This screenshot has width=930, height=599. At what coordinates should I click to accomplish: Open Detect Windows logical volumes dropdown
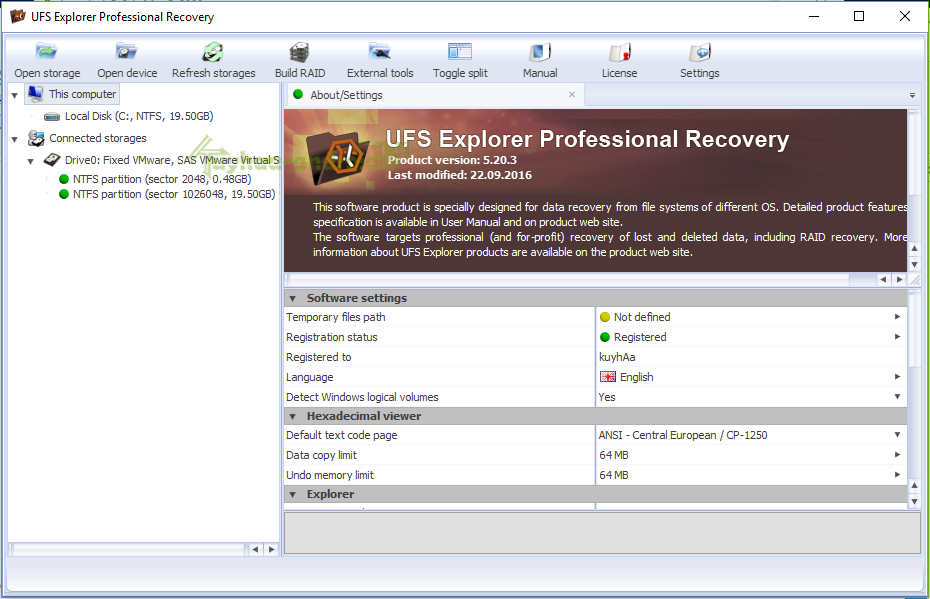897,396
